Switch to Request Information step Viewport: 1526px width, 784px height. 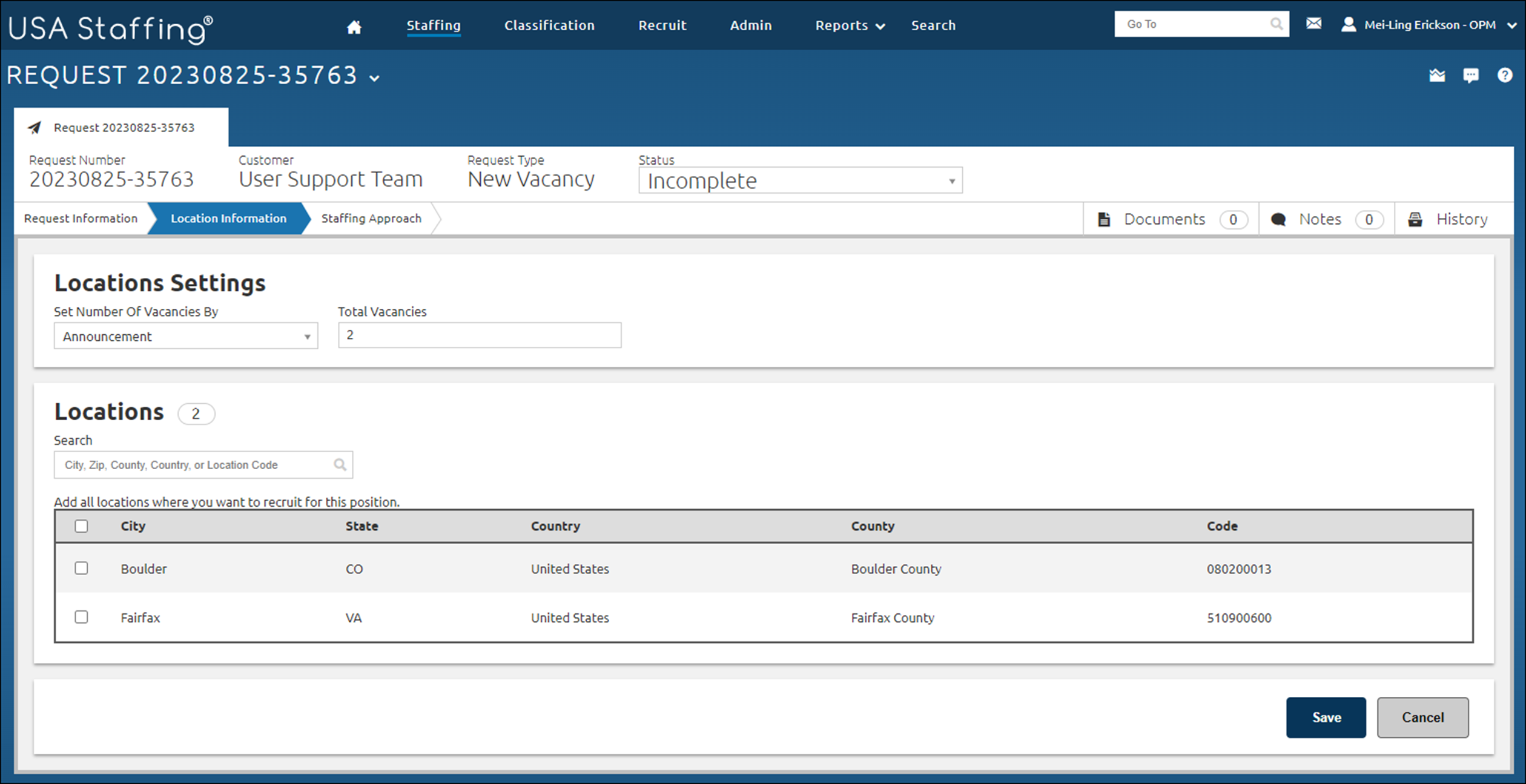(81, 219)
